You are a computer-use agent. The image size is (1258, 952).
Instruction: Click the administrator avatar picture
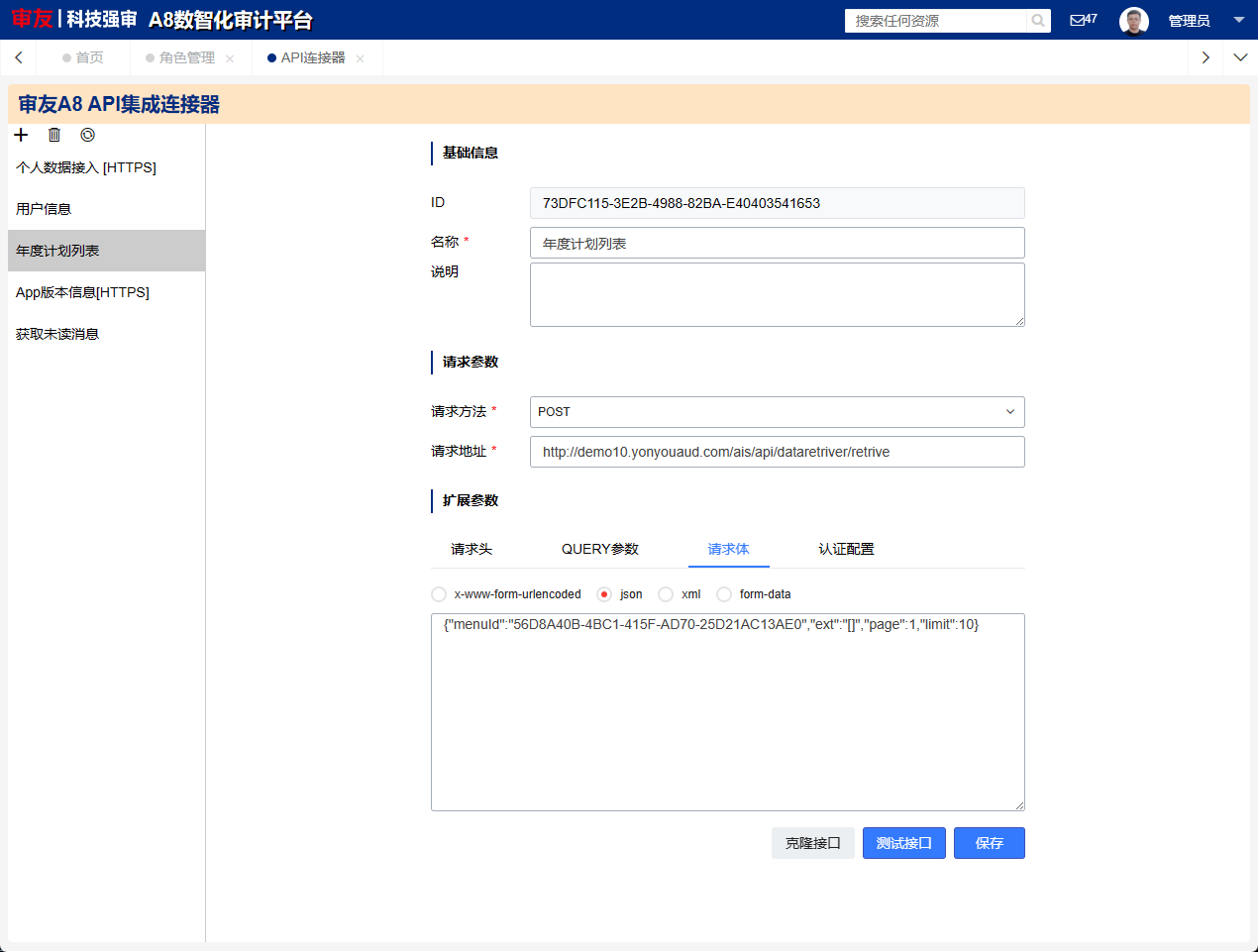click(1133, 21)
